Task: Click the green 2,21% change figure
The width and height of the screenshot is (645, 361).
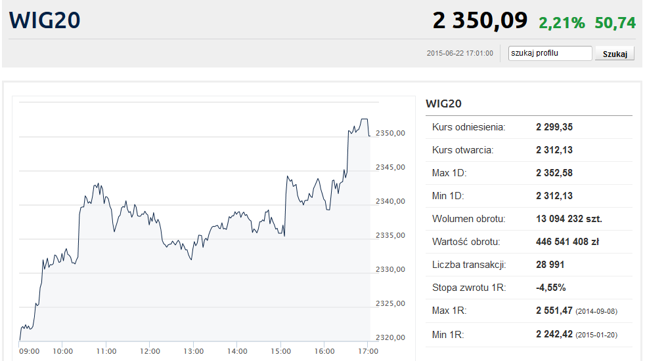Action: [x=561, y=23]
